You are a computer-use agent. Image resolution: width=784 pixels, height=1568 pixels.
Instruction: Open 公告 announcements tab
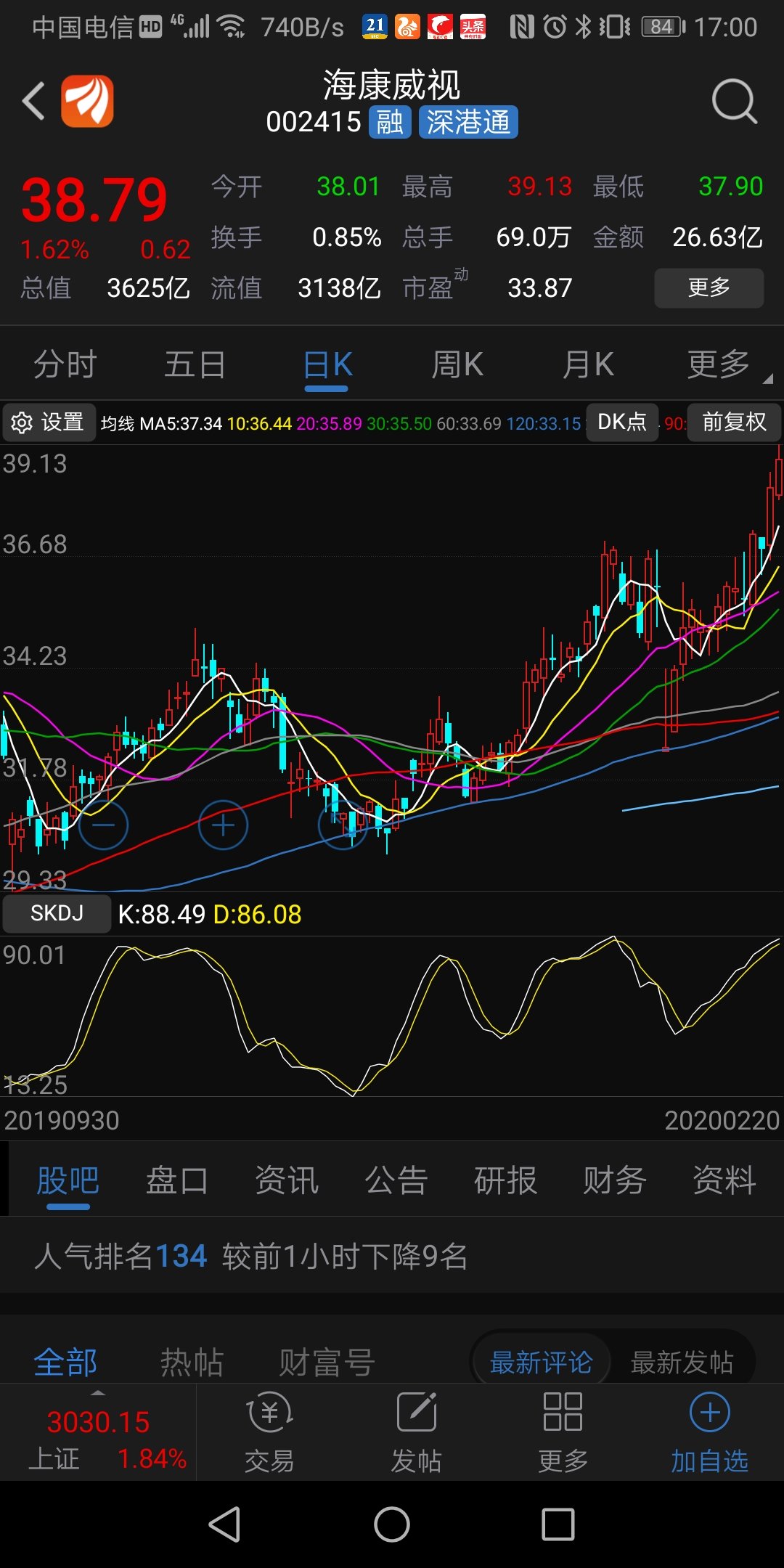(396, 1180)
